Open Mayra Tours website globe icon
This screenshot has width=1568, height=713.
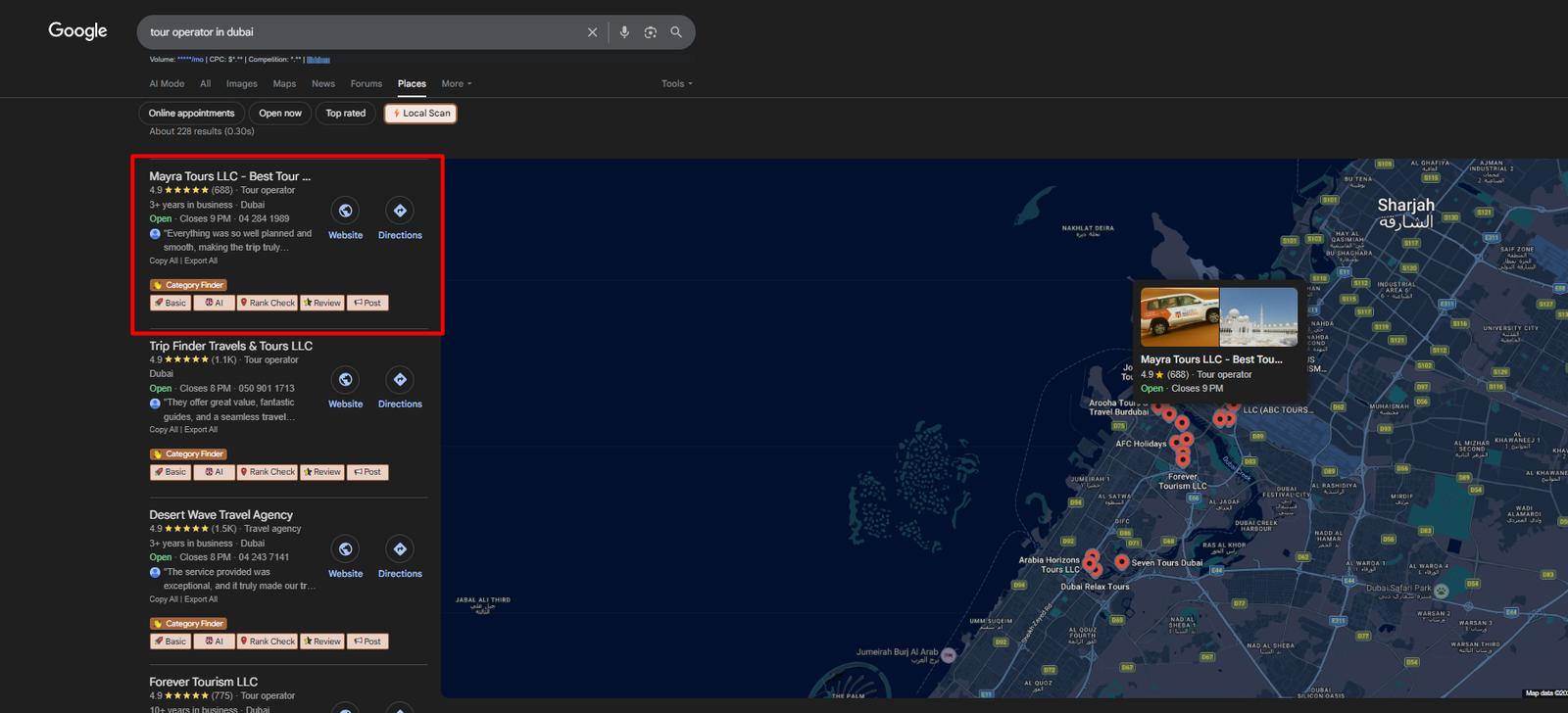click(x=345, y=211)
